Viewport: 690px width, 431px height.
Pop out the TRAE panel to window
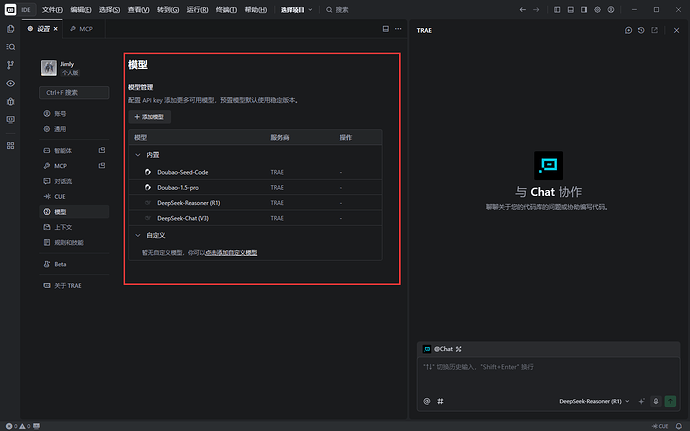655,30
